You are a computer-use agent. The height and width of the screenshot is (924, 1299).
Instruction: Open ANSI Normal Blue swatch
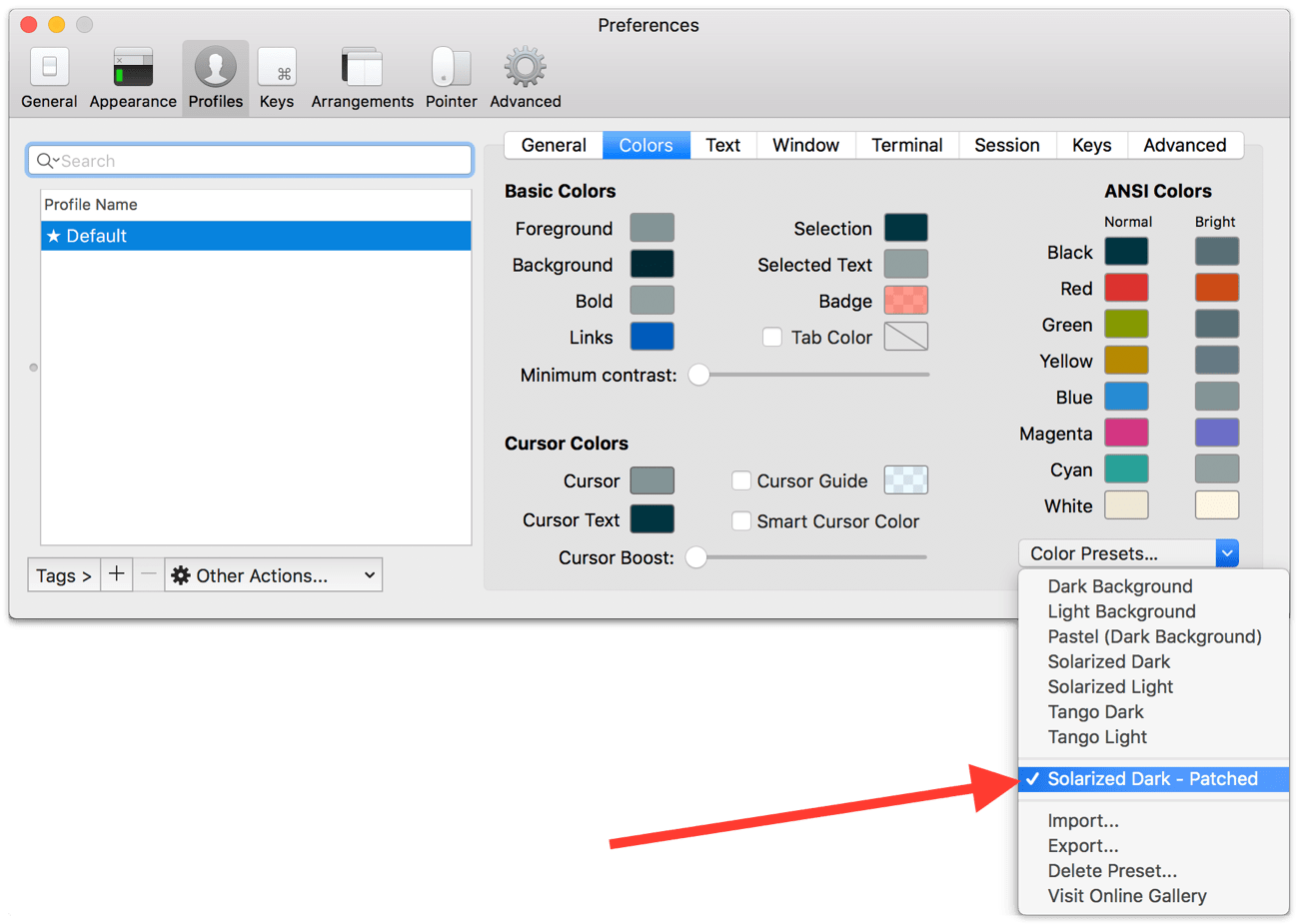[1126, 397]
